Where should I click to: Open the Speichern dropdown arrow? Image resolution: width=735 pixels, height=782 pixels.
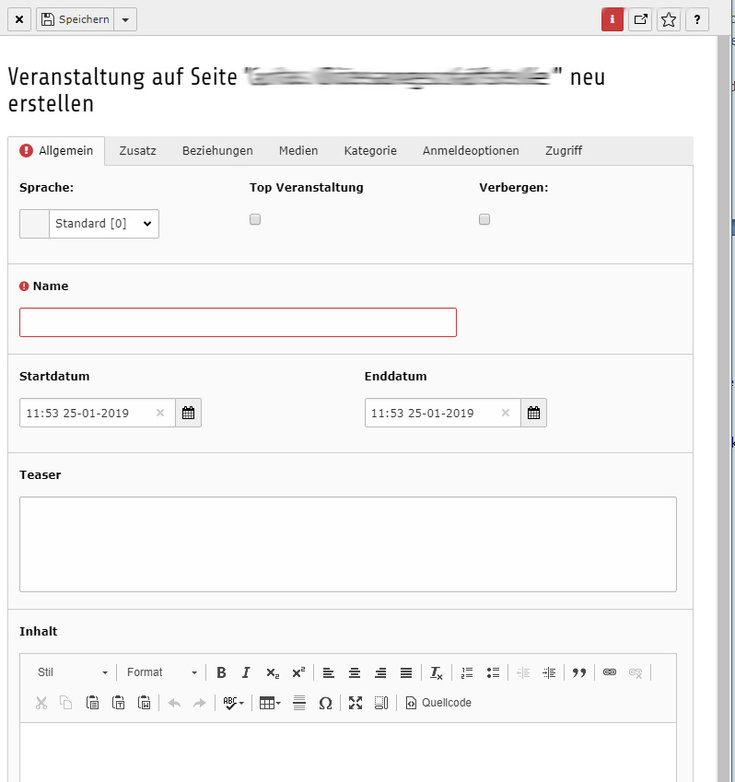coord(125,19)
